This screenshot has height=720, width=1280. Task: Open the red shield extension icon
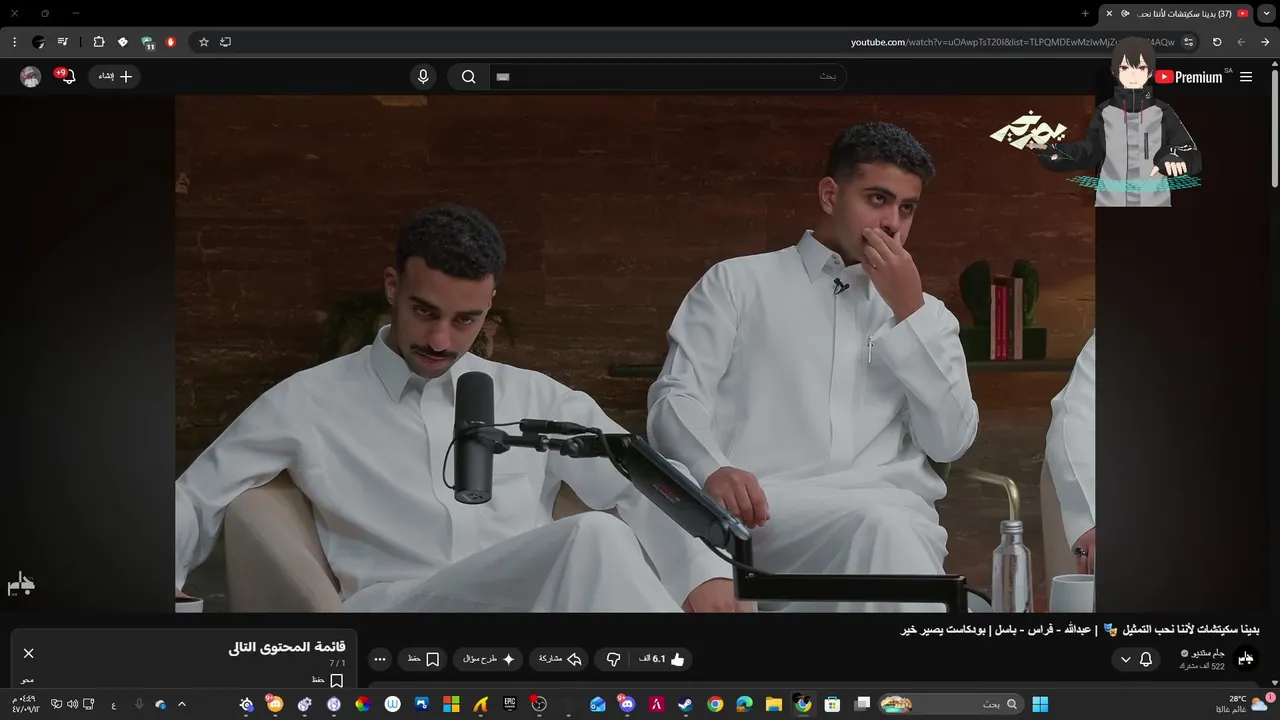tap(171, 42)
